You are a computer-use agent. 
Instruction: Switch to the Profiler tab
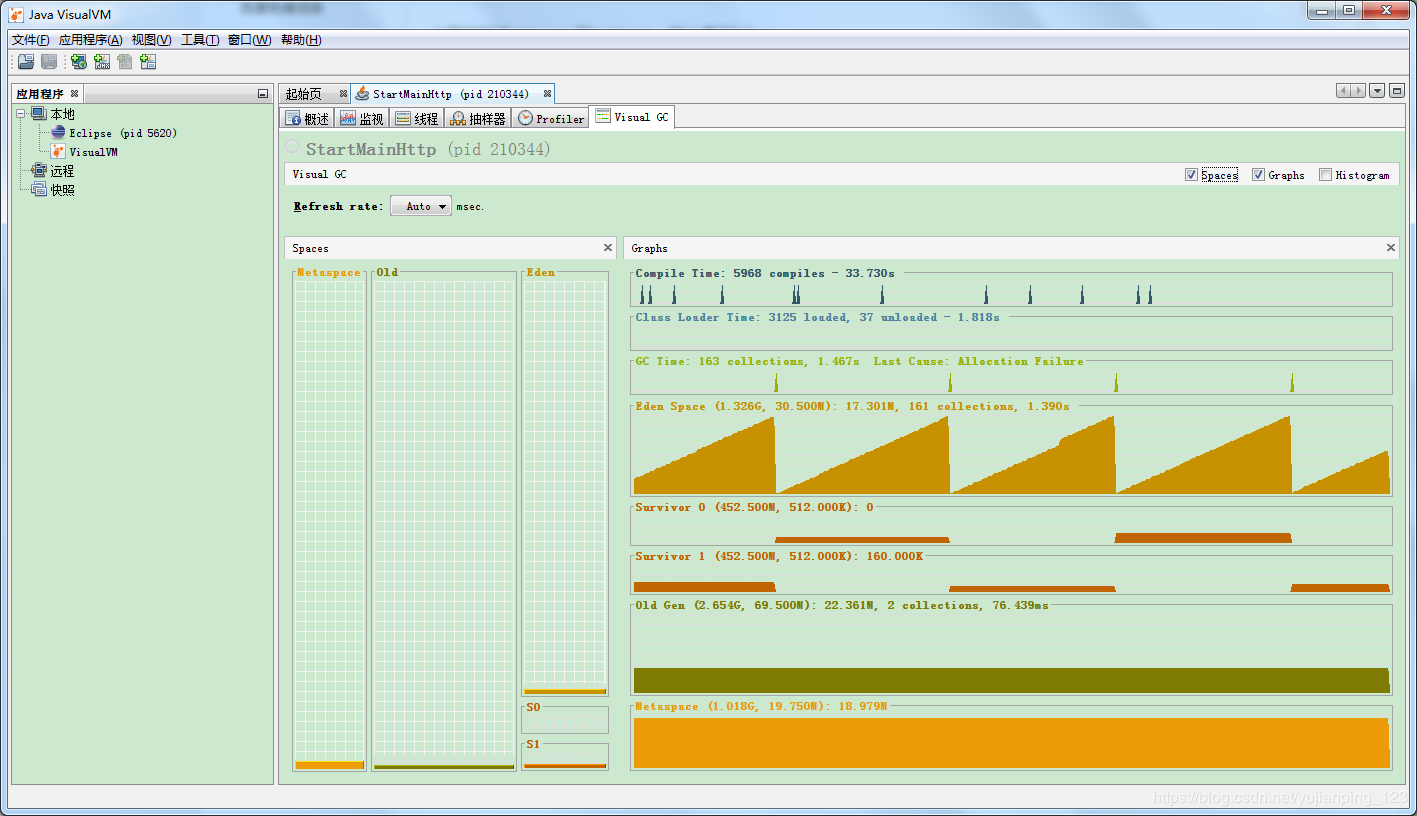point(551,118)
